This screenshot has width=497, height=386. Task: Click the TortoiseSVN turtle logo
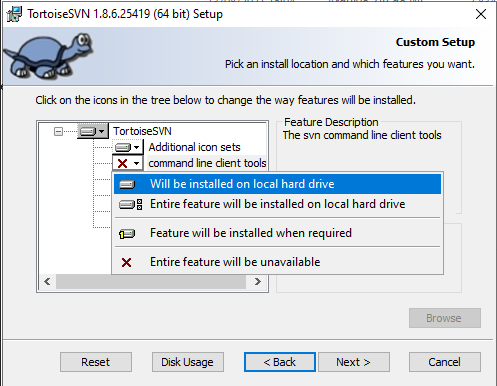tap(48, 55)
